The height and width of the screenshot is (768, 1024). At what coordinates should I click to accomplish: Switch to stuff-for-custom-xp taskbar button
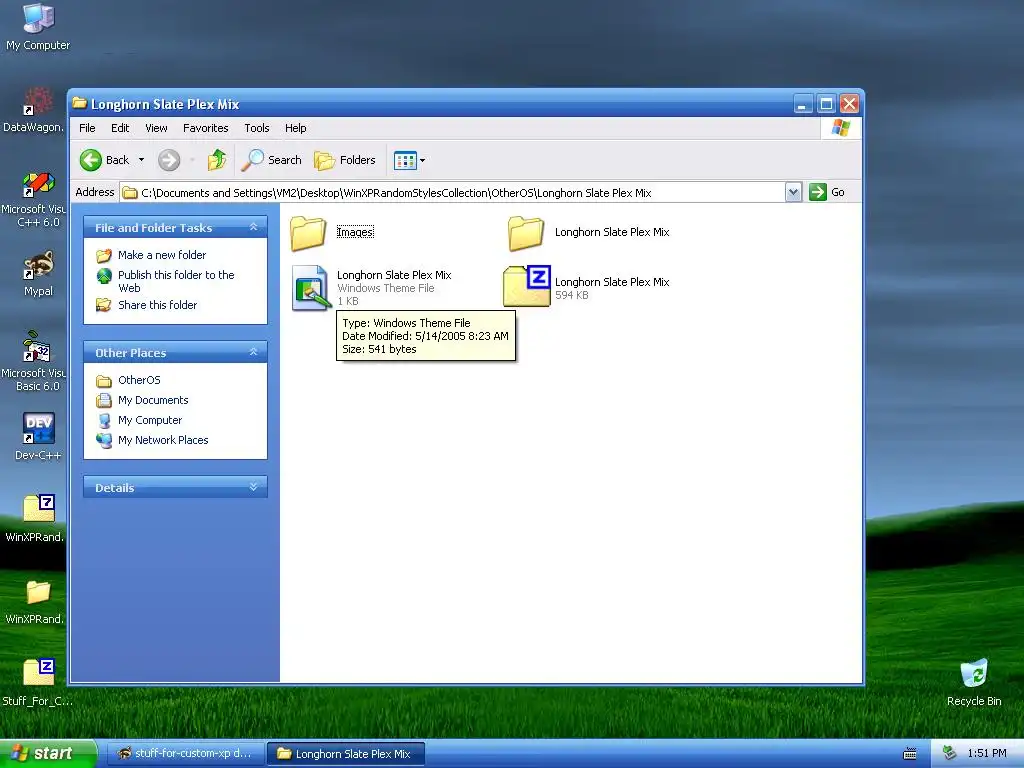[184, 754]
